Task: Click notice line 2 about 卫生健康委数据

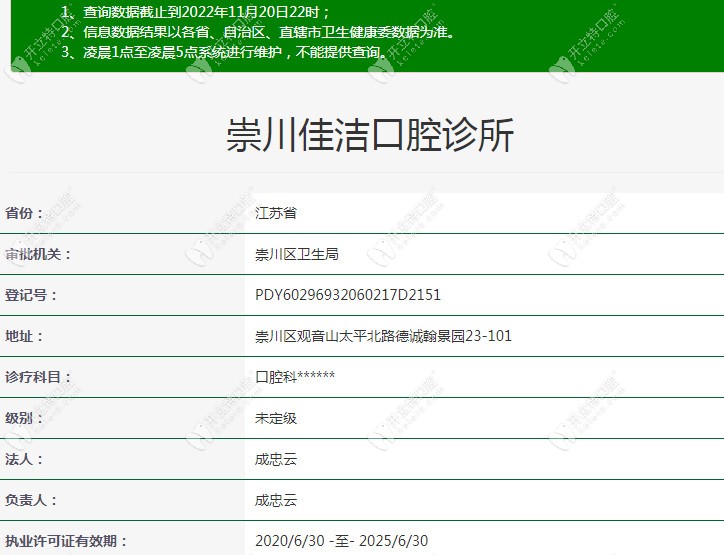Action: coord(259,32)
